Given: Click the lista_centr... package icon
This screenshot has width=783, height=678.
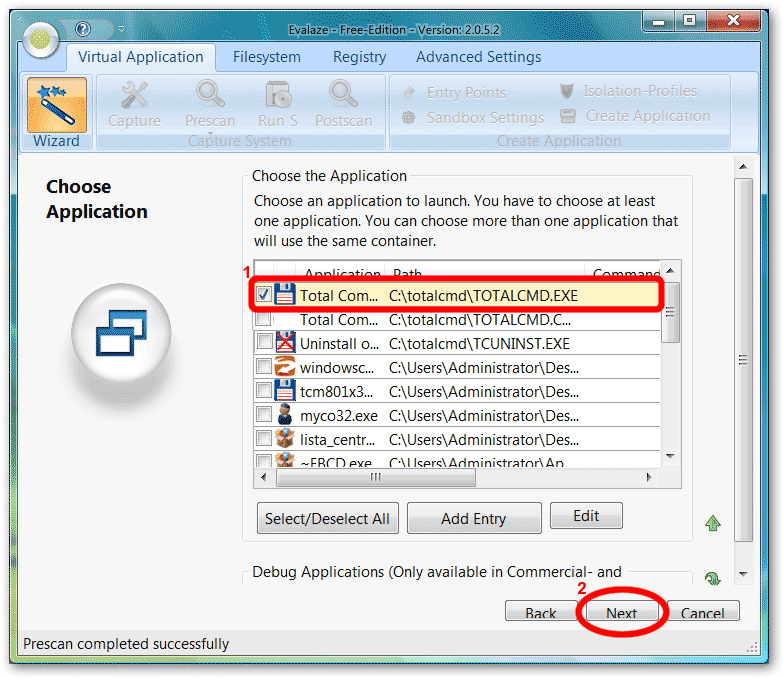Looking at the screenshot, I should coord(285,438).
